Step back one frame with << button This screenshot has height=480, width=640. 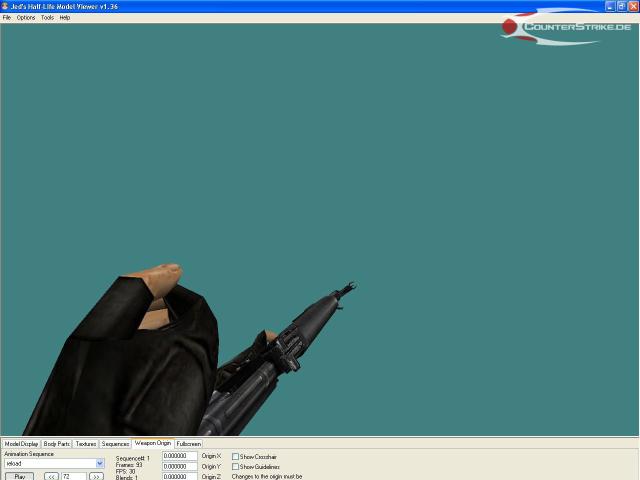click(x=51, y=476)
